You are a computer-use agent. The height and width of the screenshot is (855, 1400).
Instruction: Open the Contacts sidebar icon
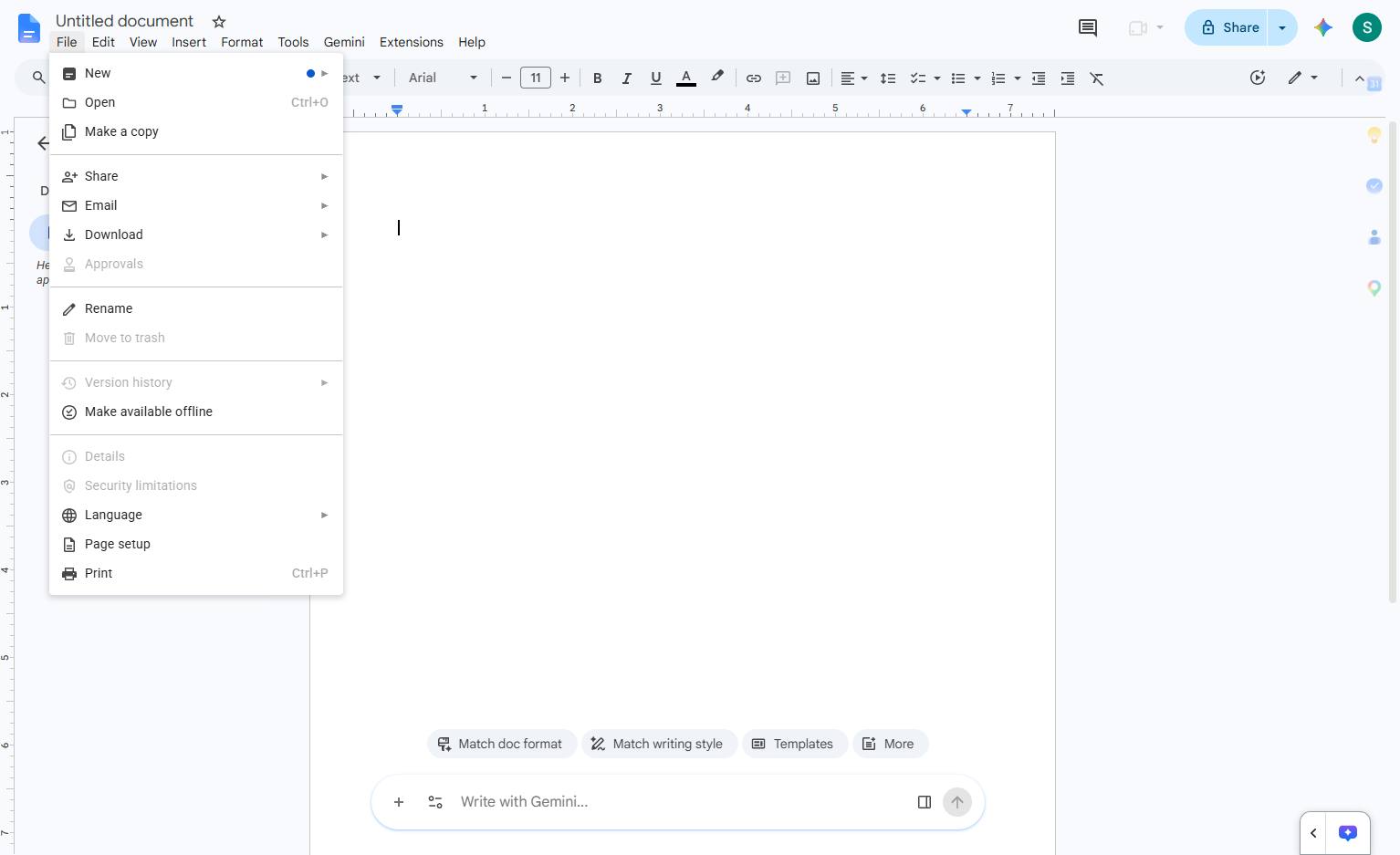[x=1374, y=237]
